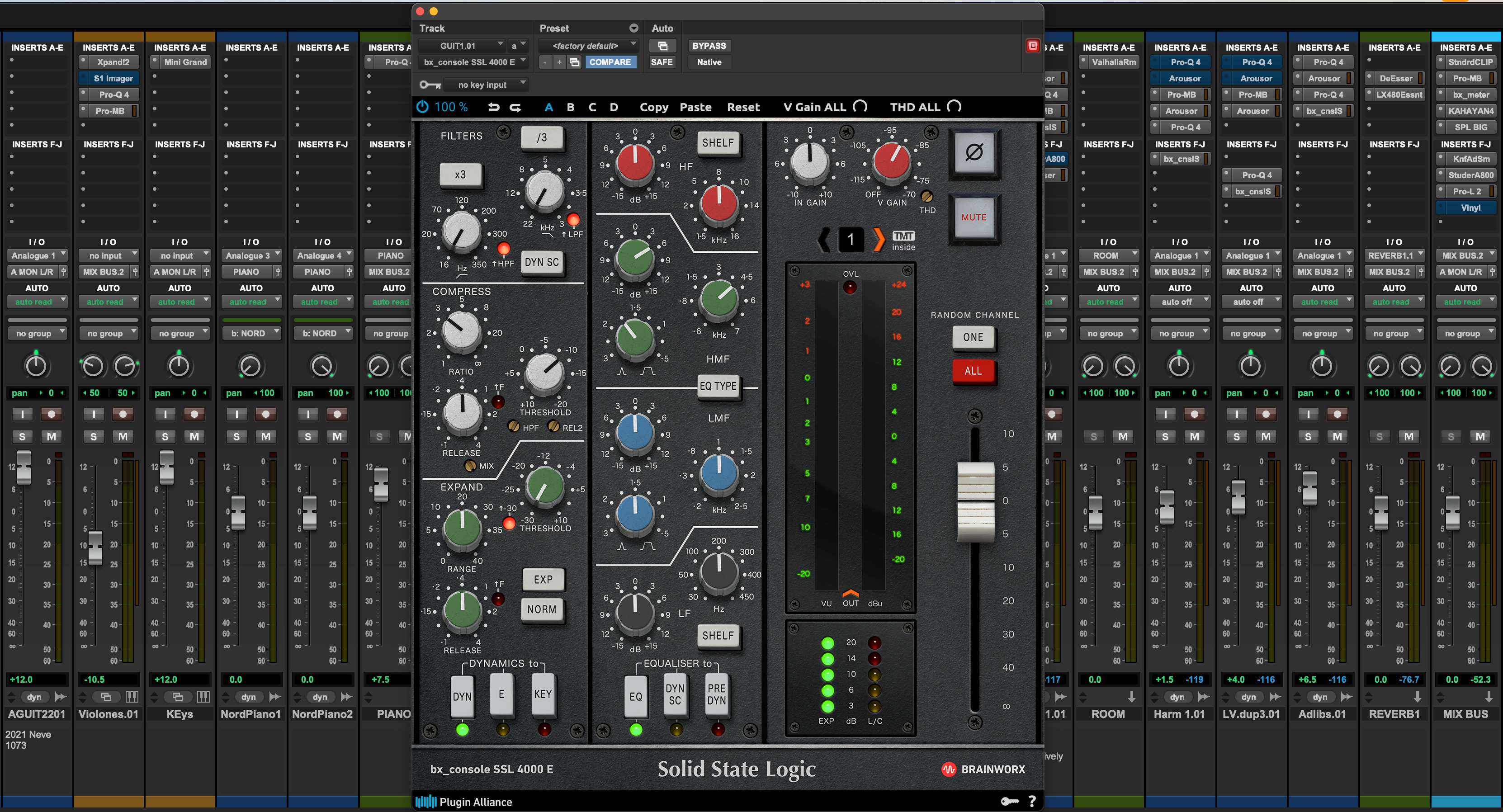This screenshot has width=1503, height=812.
Task: Toggle the MUTE button in plugin
Action: click(x=974, y=217)
